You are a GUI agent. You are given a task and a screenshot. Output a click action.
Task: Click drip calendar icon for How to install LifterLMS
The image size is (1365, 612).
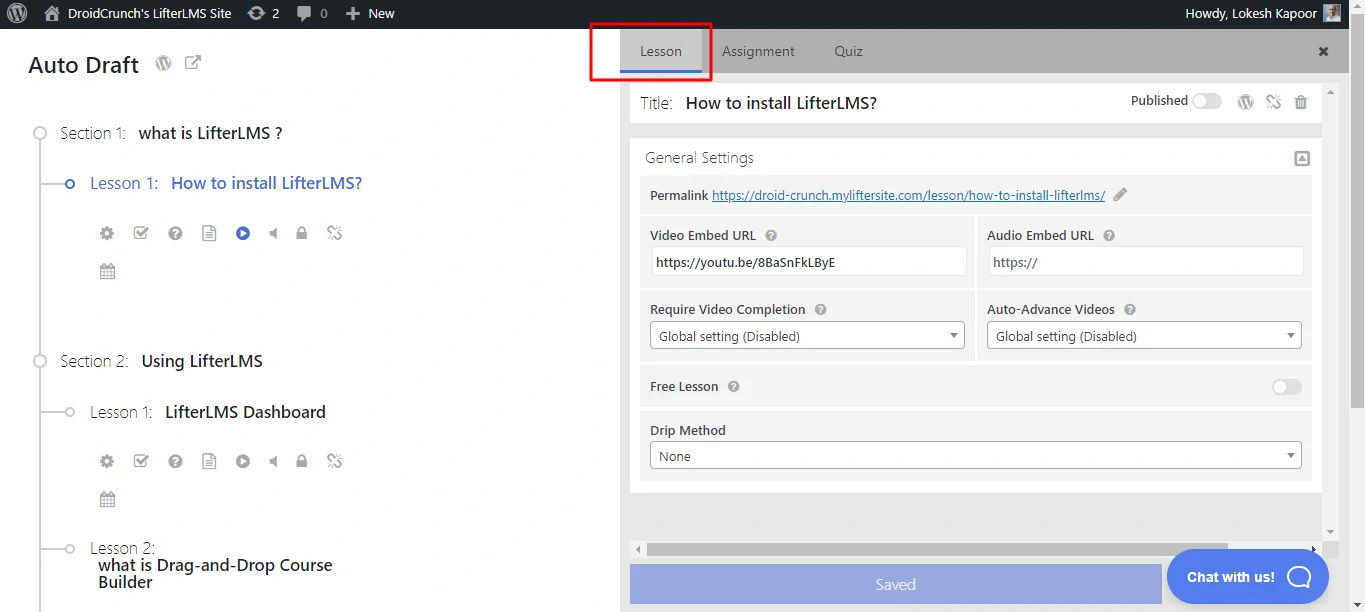click(x=107, y=271)
